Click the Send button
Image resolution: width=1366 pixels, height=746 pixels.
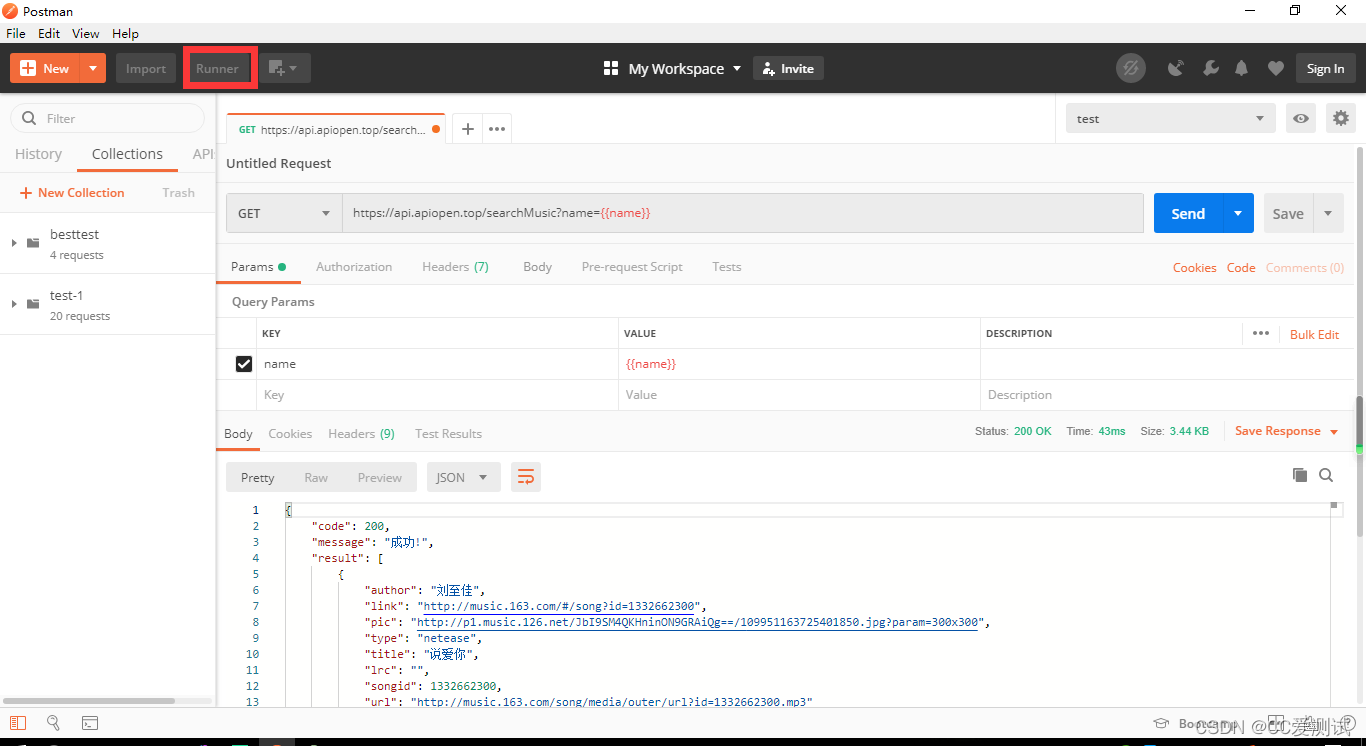click(1188, 213)
